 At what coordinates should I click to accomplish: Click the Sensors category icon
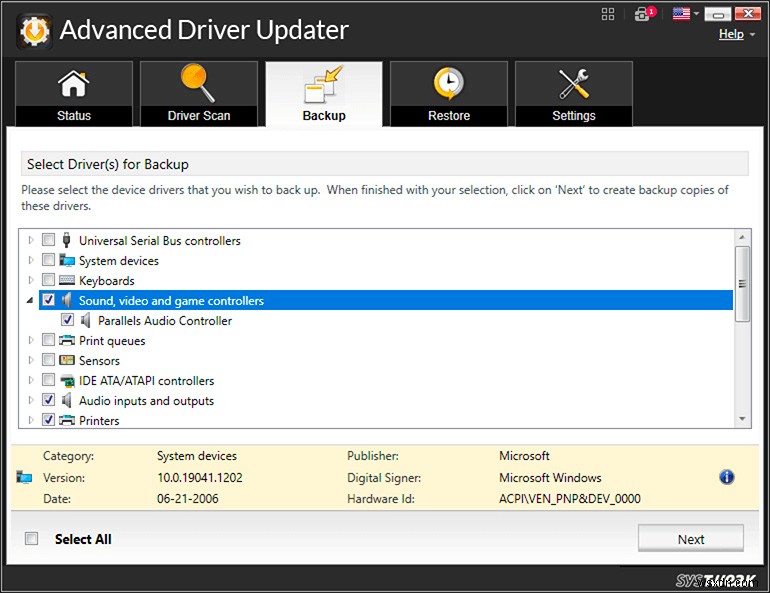pos(67,360)
